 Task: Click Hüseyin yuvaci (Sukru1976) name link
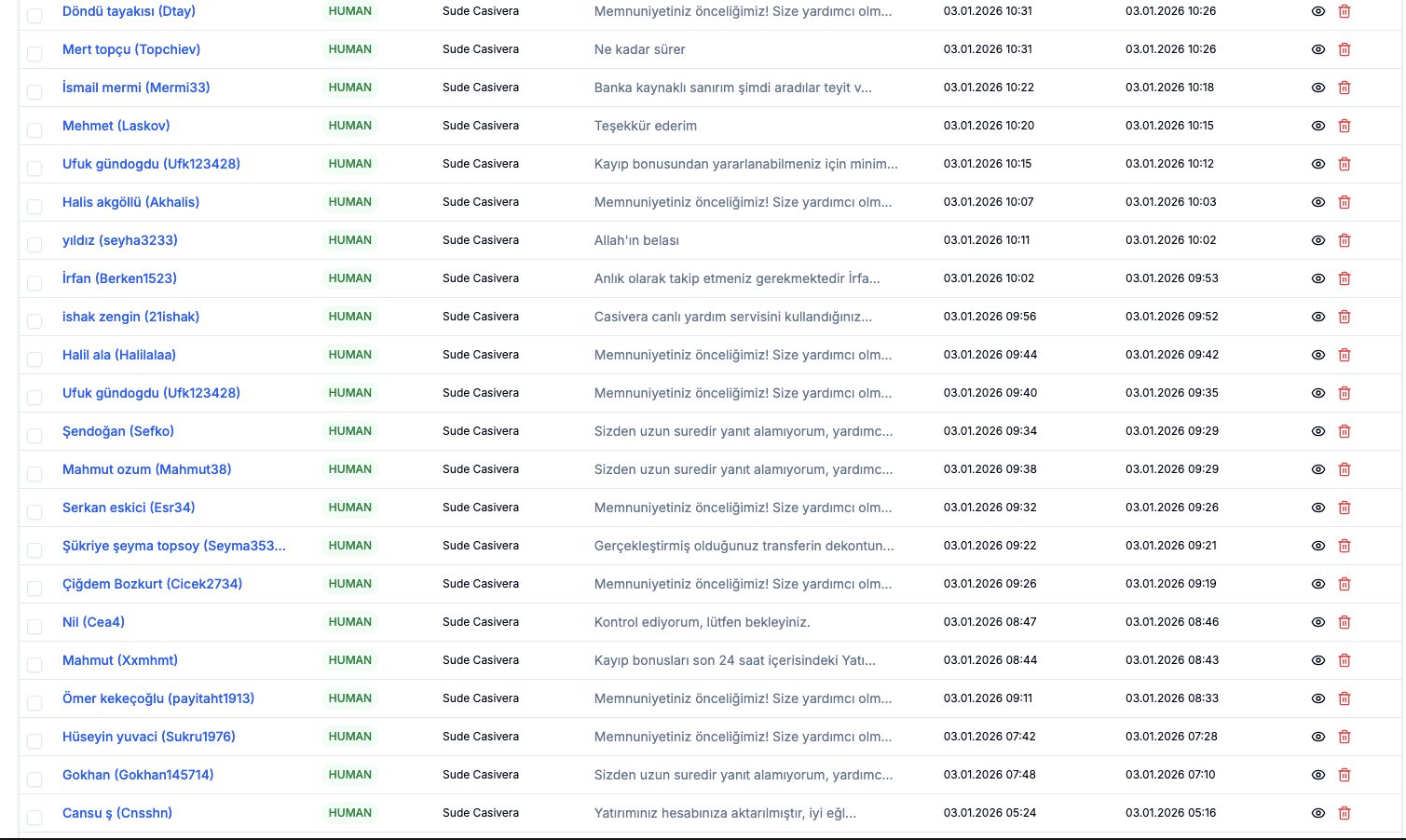click(x=148, y=737)
